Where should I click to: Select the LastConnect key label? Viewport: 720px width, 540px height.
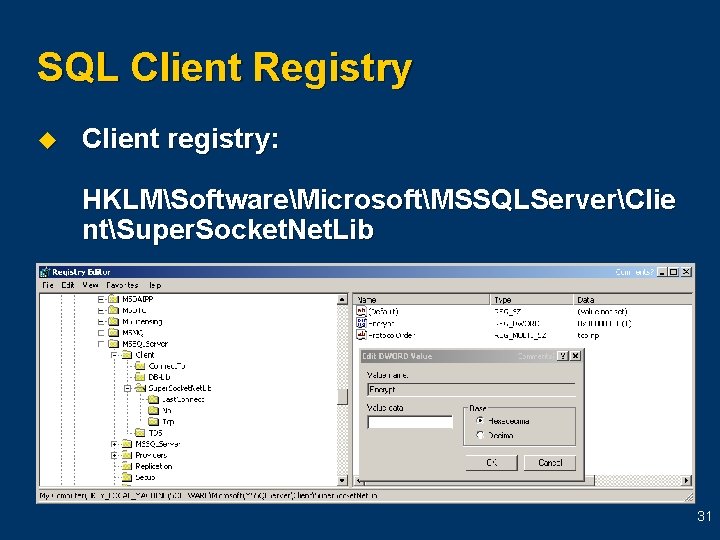[183, 399]
